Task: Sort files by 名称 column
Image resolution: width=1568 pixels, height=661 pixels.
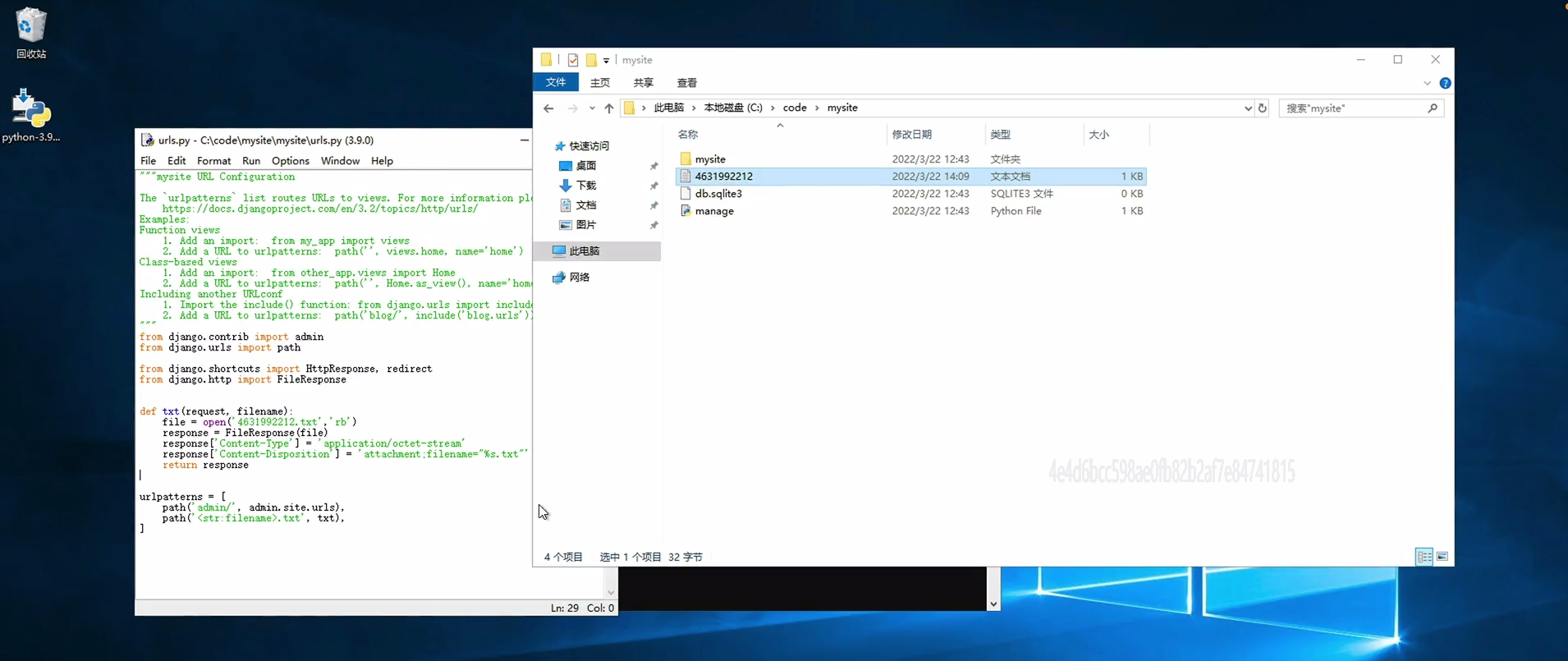Action: coord(688,135)
